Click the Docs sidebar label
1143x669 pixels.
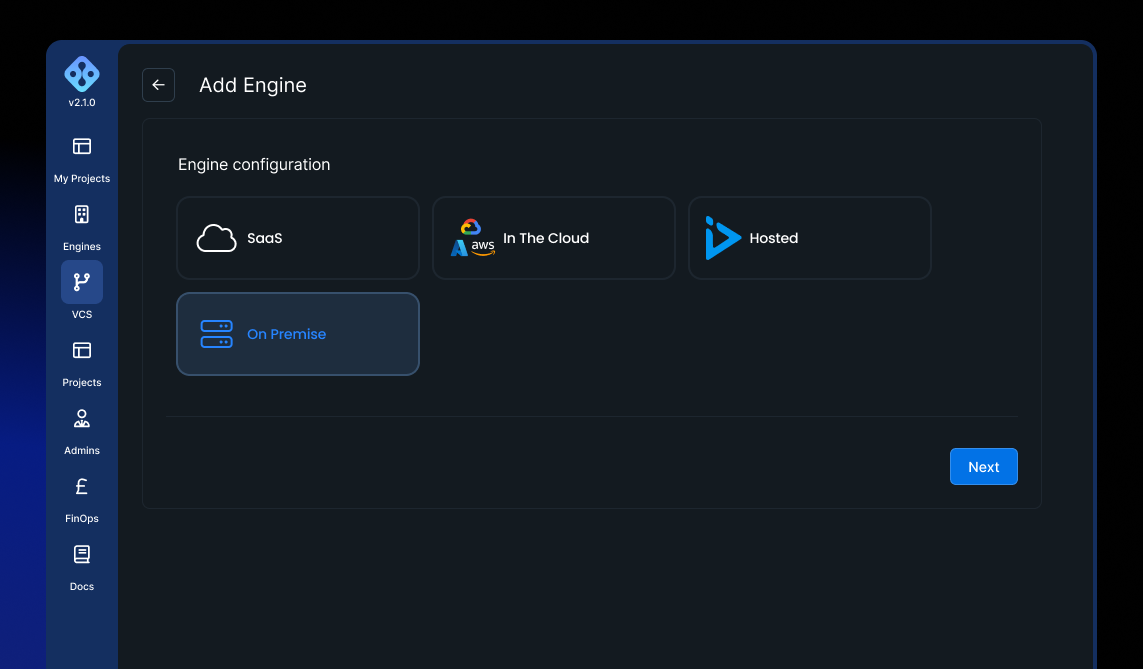click(82, 587)
